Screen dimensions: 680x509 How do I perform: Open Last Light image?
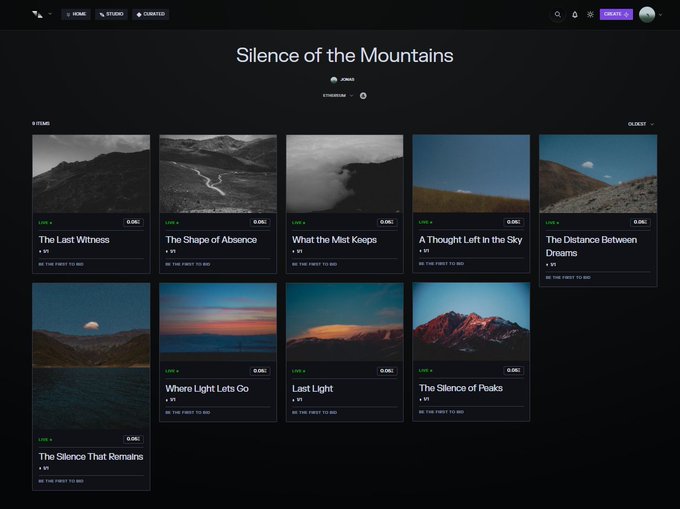pos(344,322)
